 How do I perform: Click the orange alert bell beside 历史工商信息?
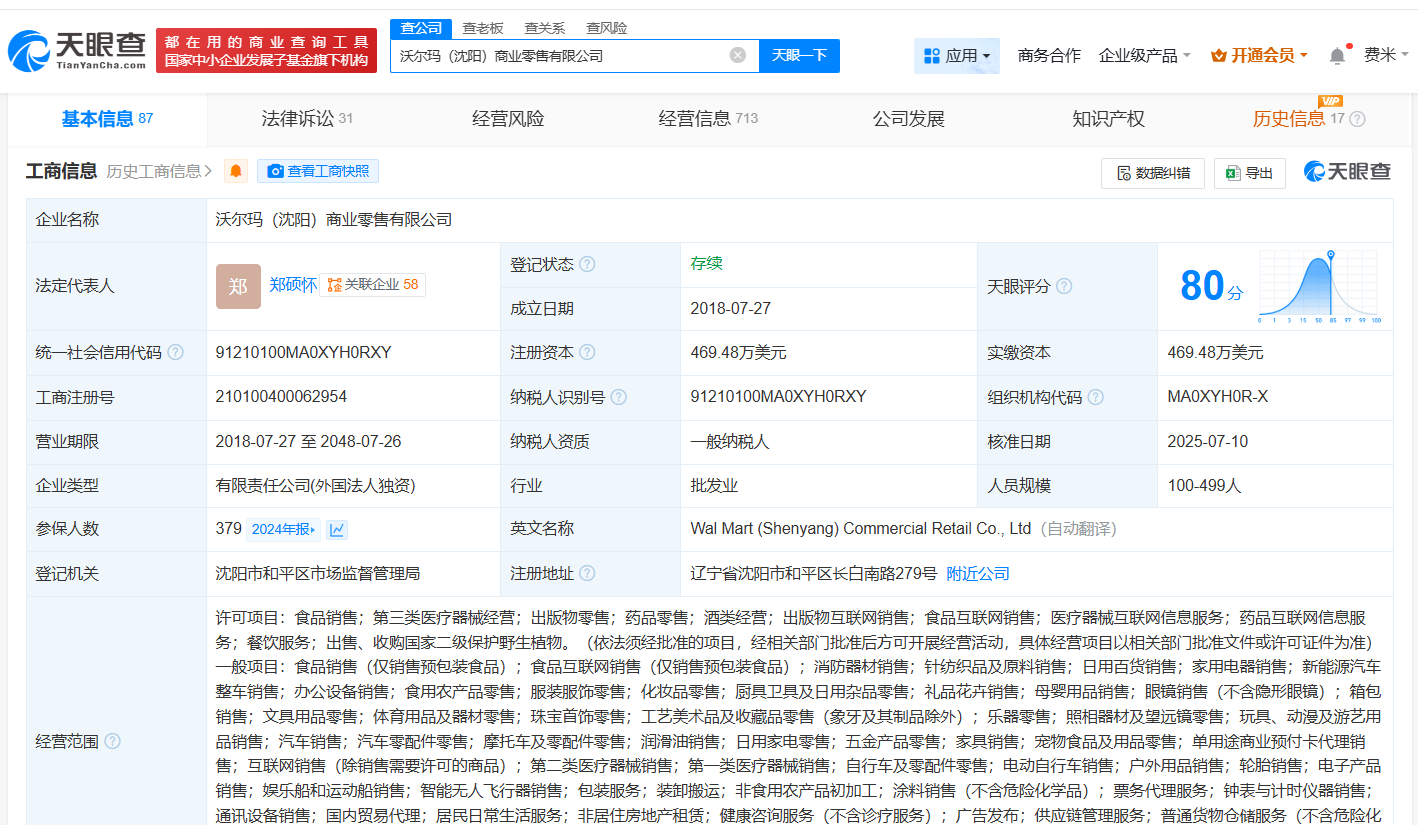pos(236,171)
